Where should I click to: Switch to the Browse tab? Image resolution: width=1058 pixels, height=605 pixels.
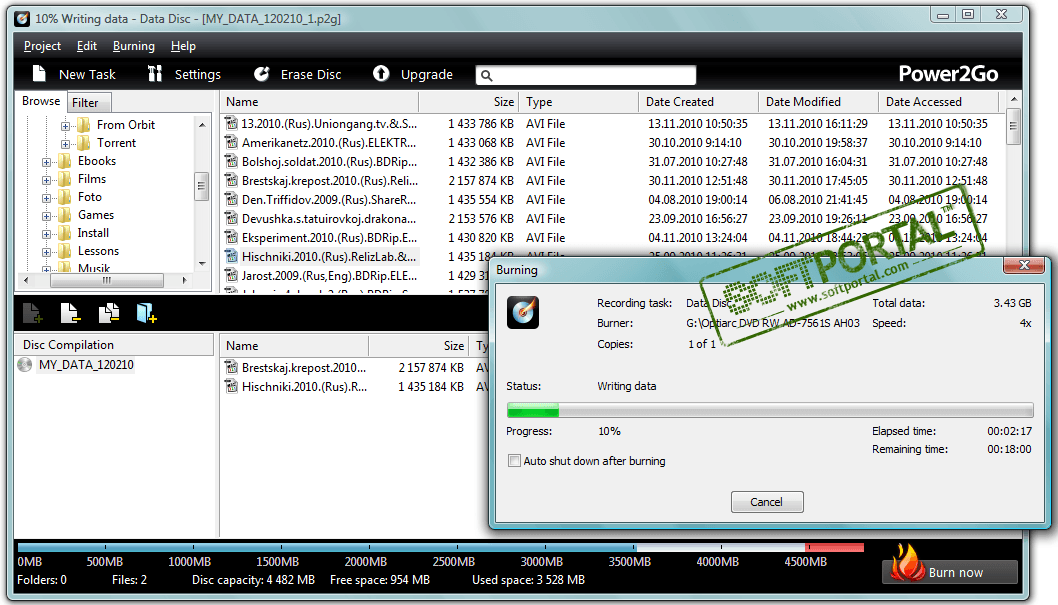pos(41,101)
